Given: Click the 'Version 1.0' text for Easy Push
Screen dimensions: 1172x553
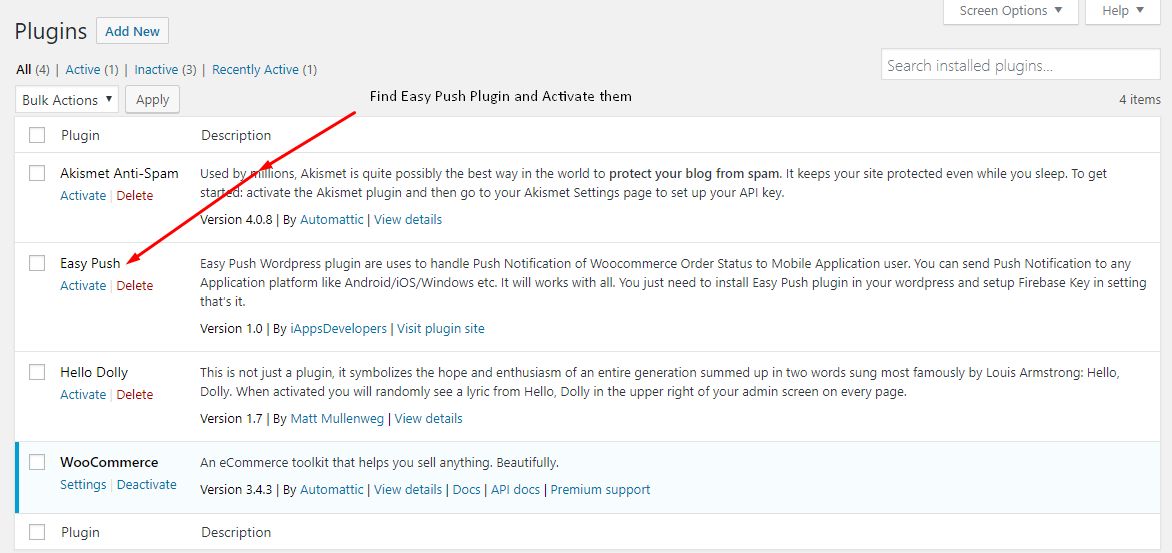Looking at the screenshot, I should [231, 329].
